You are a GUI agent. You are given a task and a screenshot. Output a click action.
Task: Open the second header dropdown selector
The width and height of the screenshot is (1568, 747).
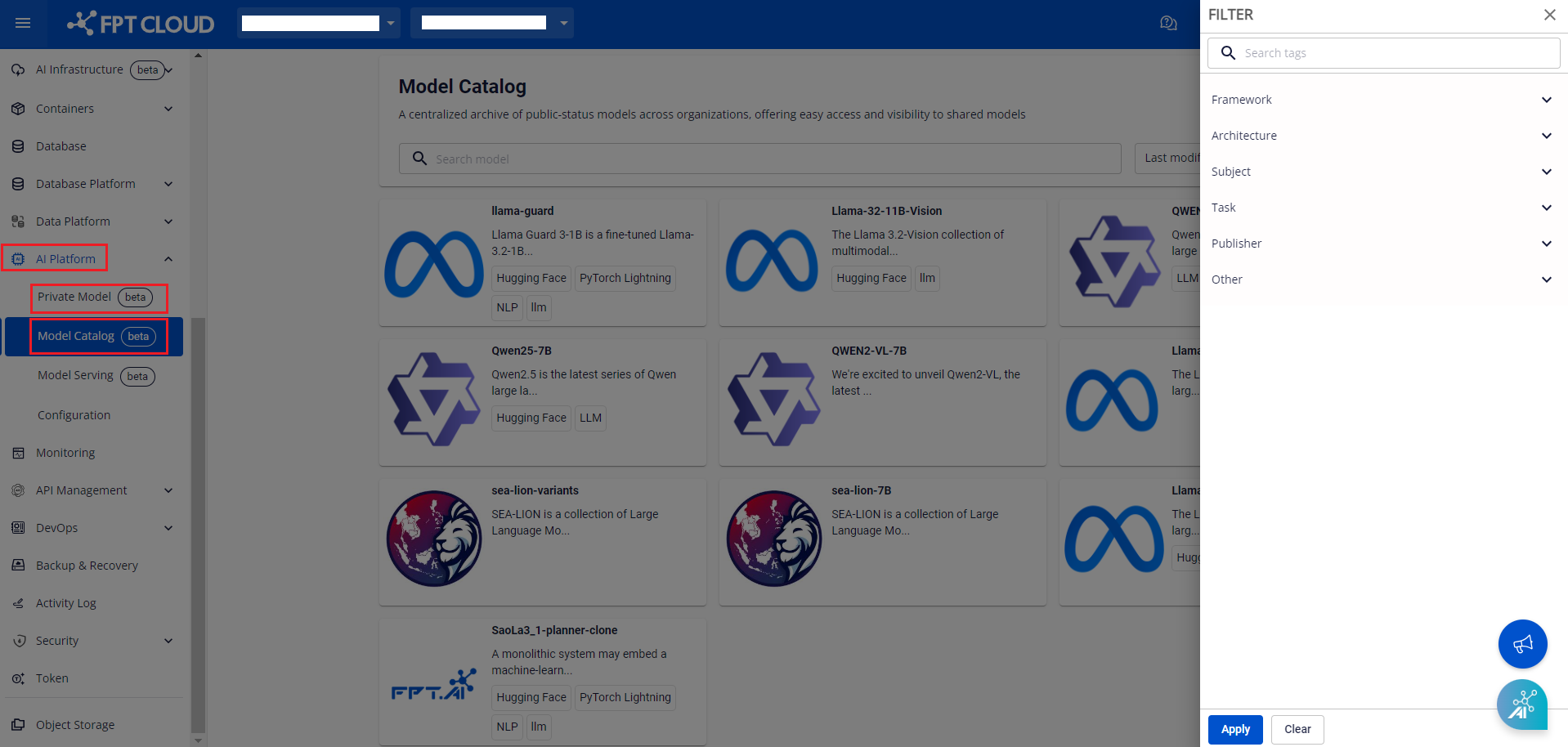[492, 23]
